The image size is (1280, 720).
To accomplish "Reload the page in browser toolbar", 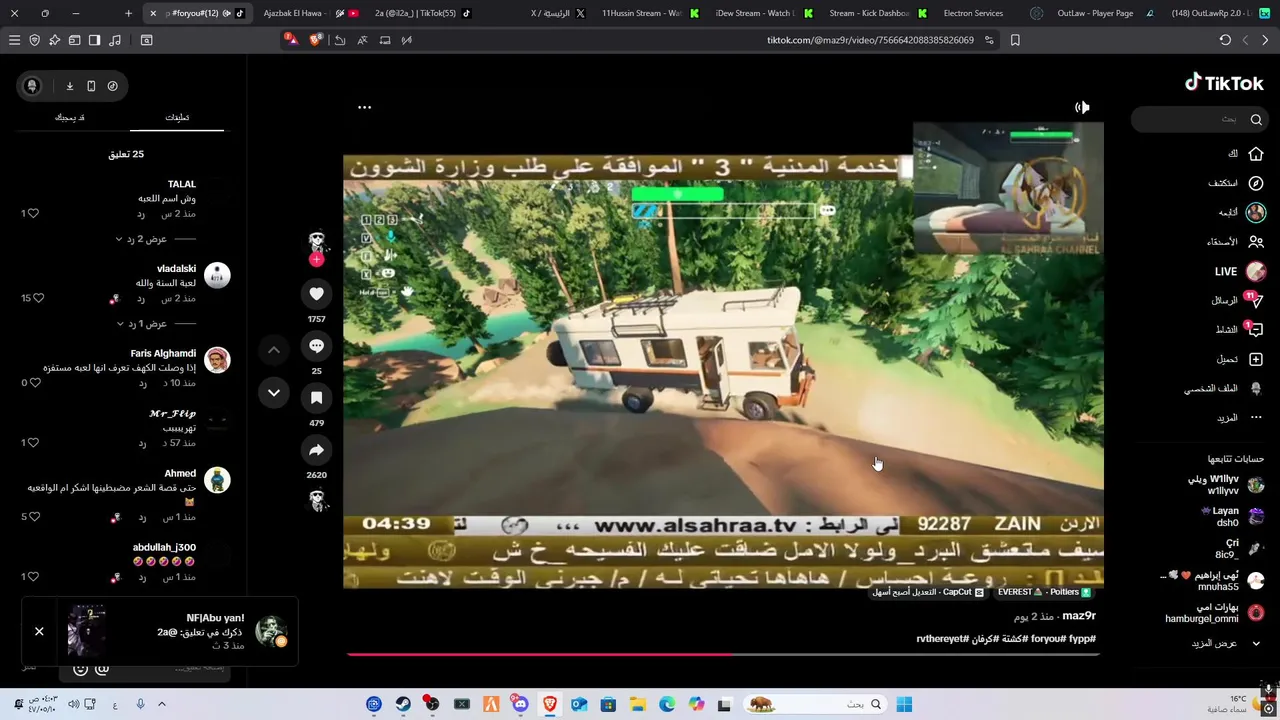I will (x=1225, y=40).
